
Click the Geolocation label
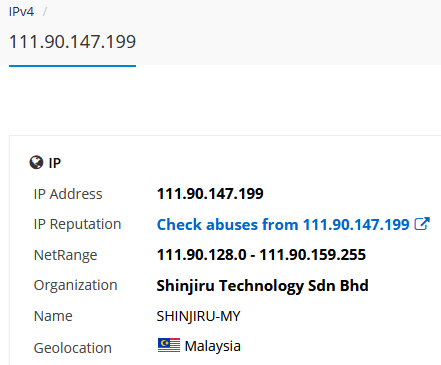[73, 348]
